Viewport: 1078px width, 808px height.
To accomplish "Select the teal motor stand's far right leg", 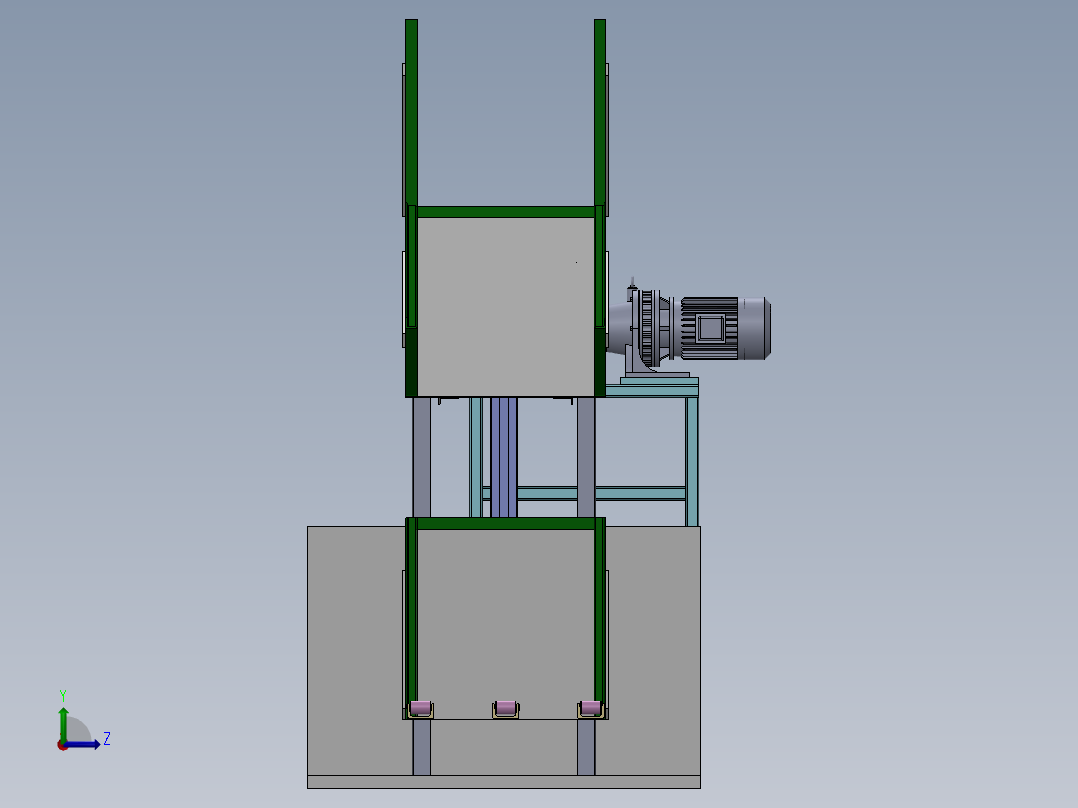I will [x=692, y=461].
